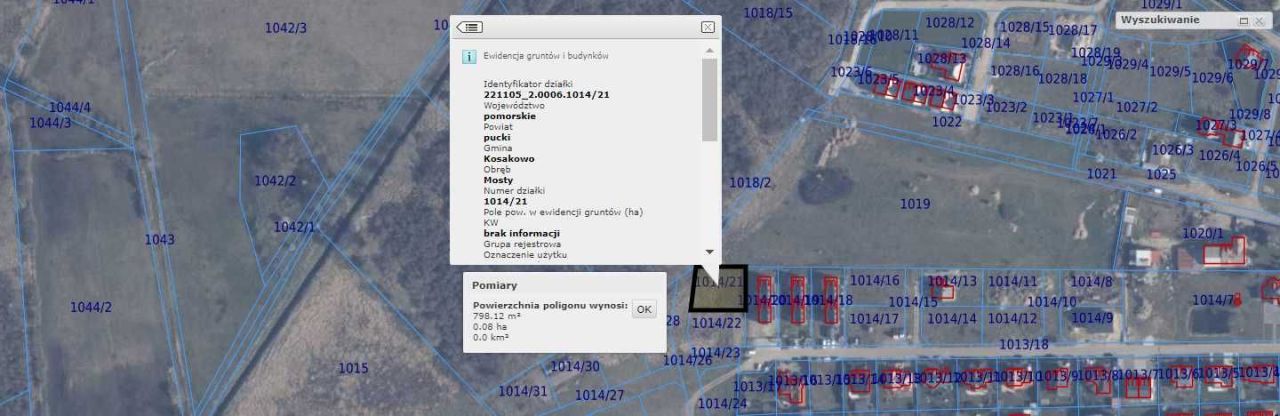Image resolution: width=1280 pixels, height=416 pixels.
Task: Select parcel identifier 221105_2.0006.1014/21 text
Action: click(x=546, y=94)
